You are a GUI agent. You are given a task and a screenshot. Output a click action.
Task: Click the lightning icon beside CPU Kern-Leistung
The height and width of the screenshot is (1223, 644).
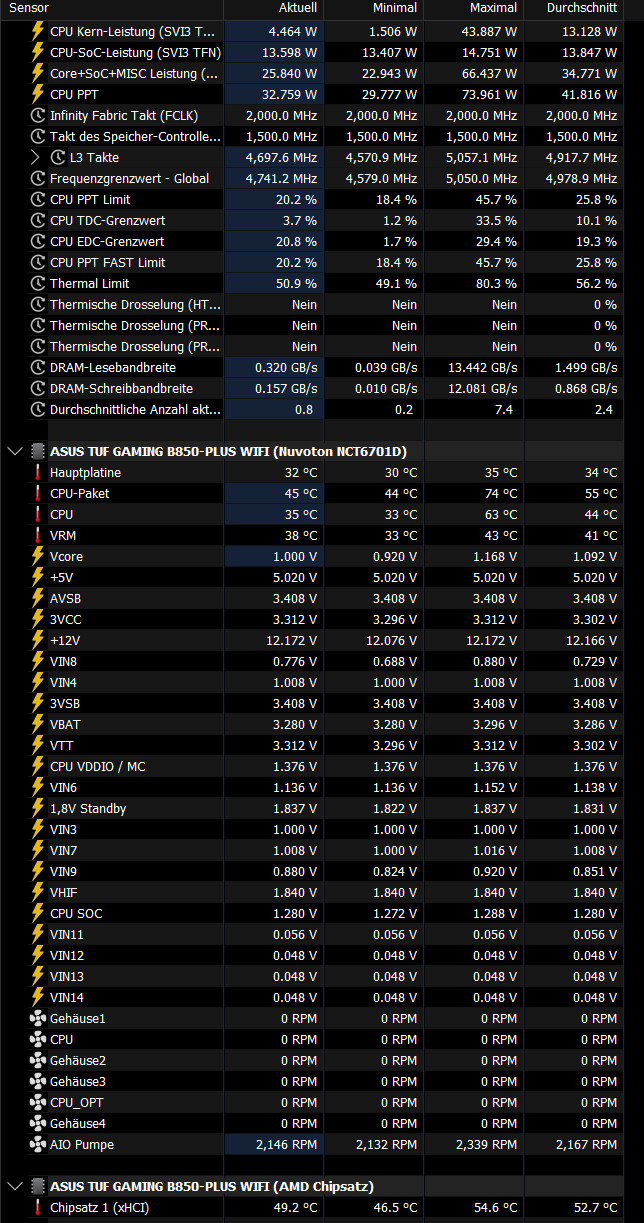tap(38, 31)
